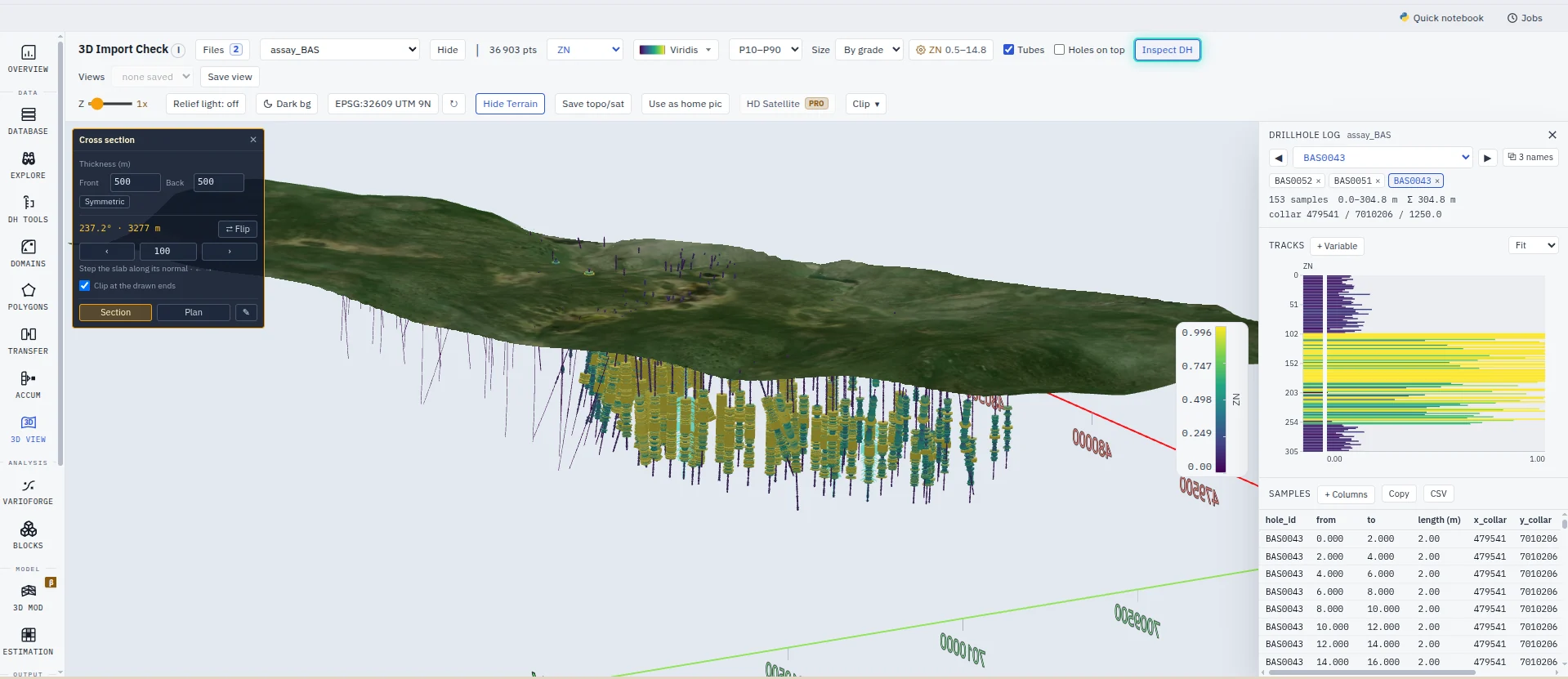Viewport: 1568px width, 679px height.
Task: Open the Quick notebook
Action: click(1441, 18)
